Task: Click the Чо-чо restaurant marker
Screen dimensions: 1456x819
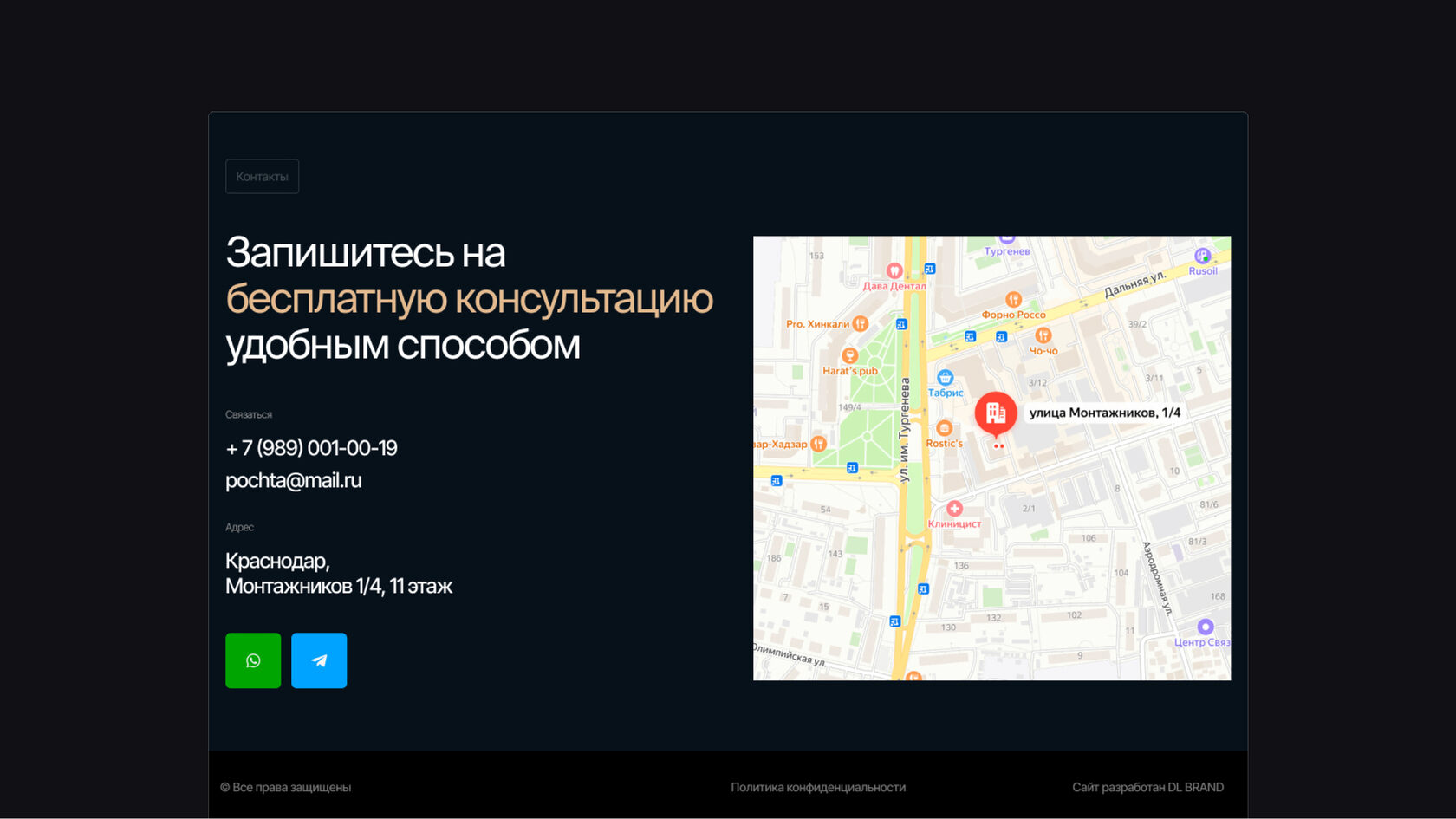Action: tap(1043, 335)
